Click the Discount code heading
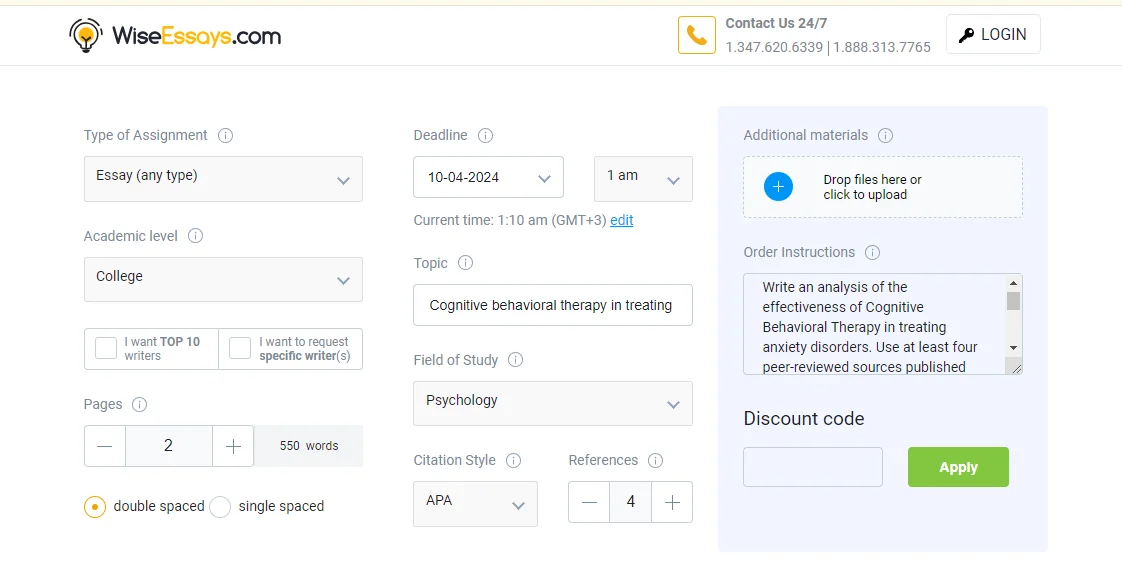 point(804,418)
